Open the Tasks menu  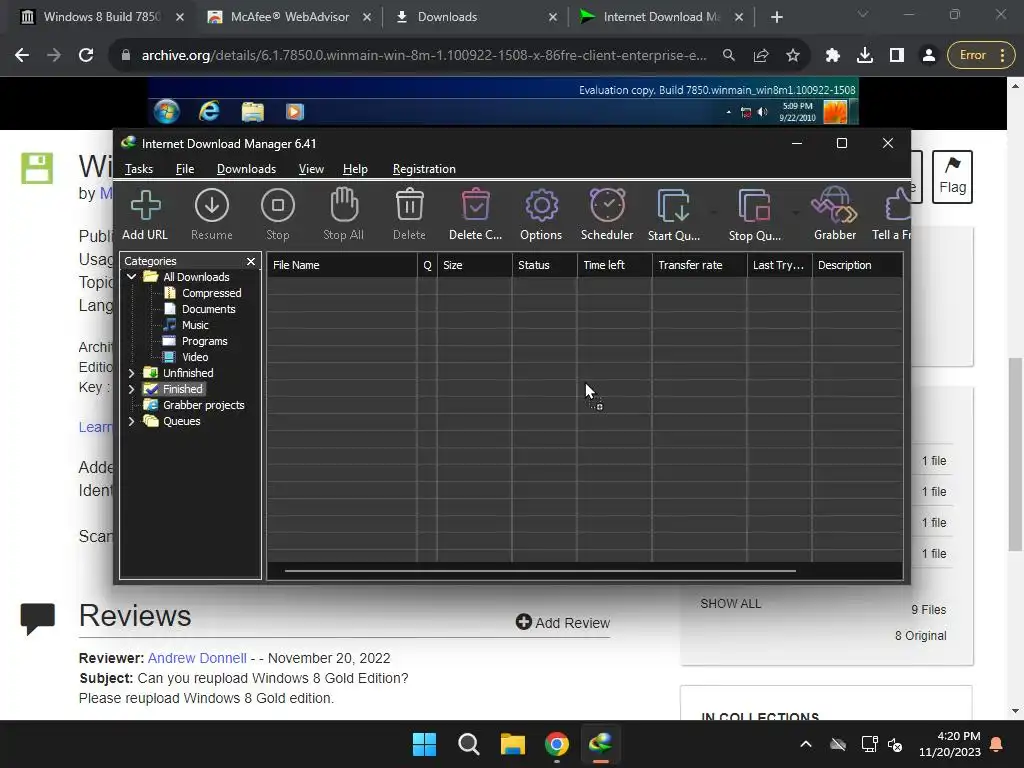138,169
